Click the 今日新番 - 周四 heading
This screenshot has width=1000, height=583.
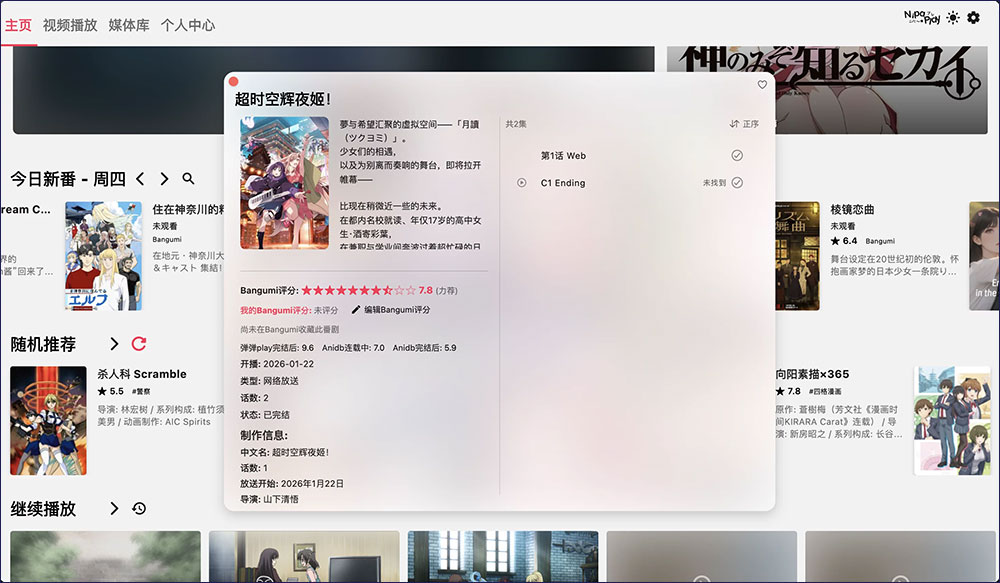(x=68, y=179)
